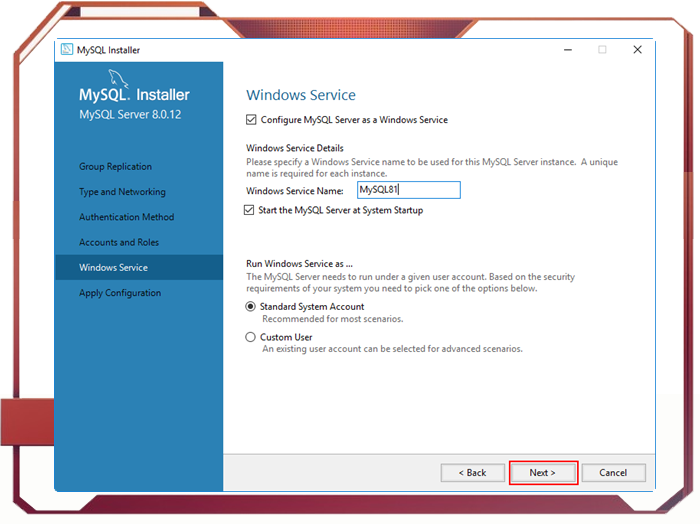The height and width of the screenshot is (524, 700).
Task: Jump to the Apply Configuration step
Action: 120,293
